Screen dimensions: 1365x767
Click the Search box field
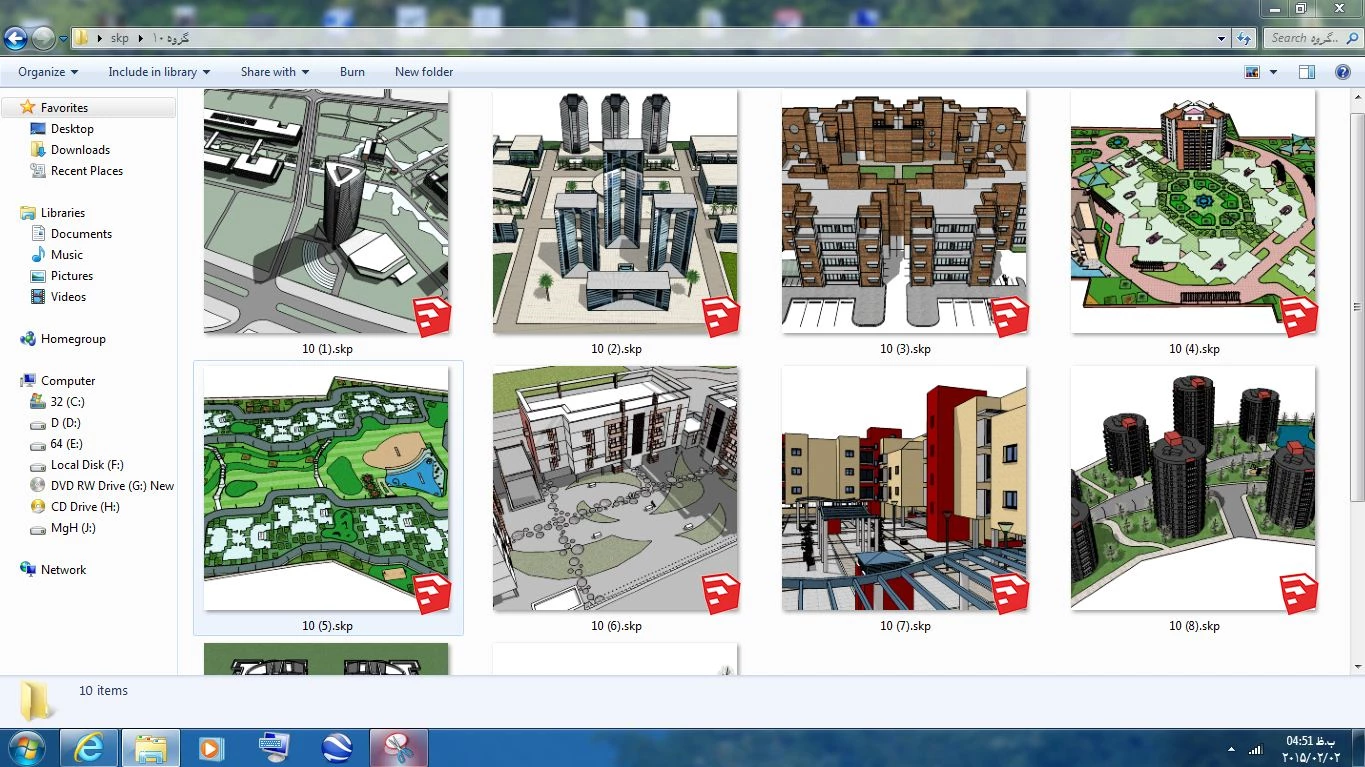tap(1311, 38)
